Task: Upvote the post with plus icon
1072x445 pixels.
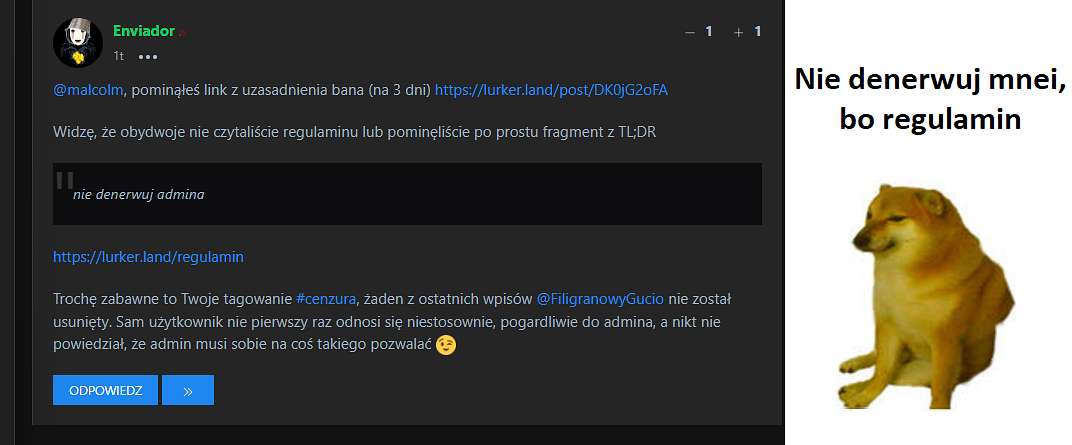Action: 738,32
